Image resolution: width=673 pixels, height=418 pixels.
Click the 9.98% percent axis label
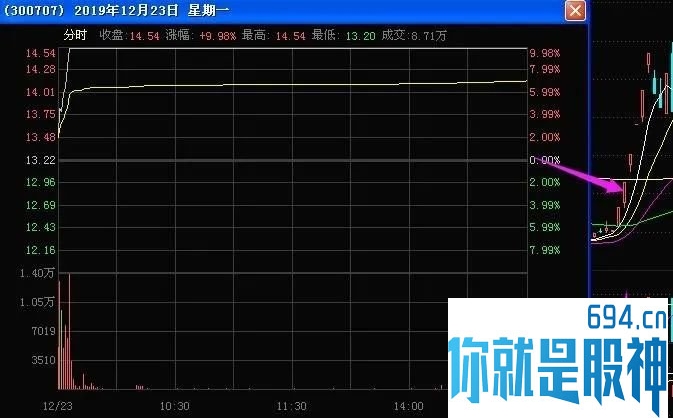point(545,53)
